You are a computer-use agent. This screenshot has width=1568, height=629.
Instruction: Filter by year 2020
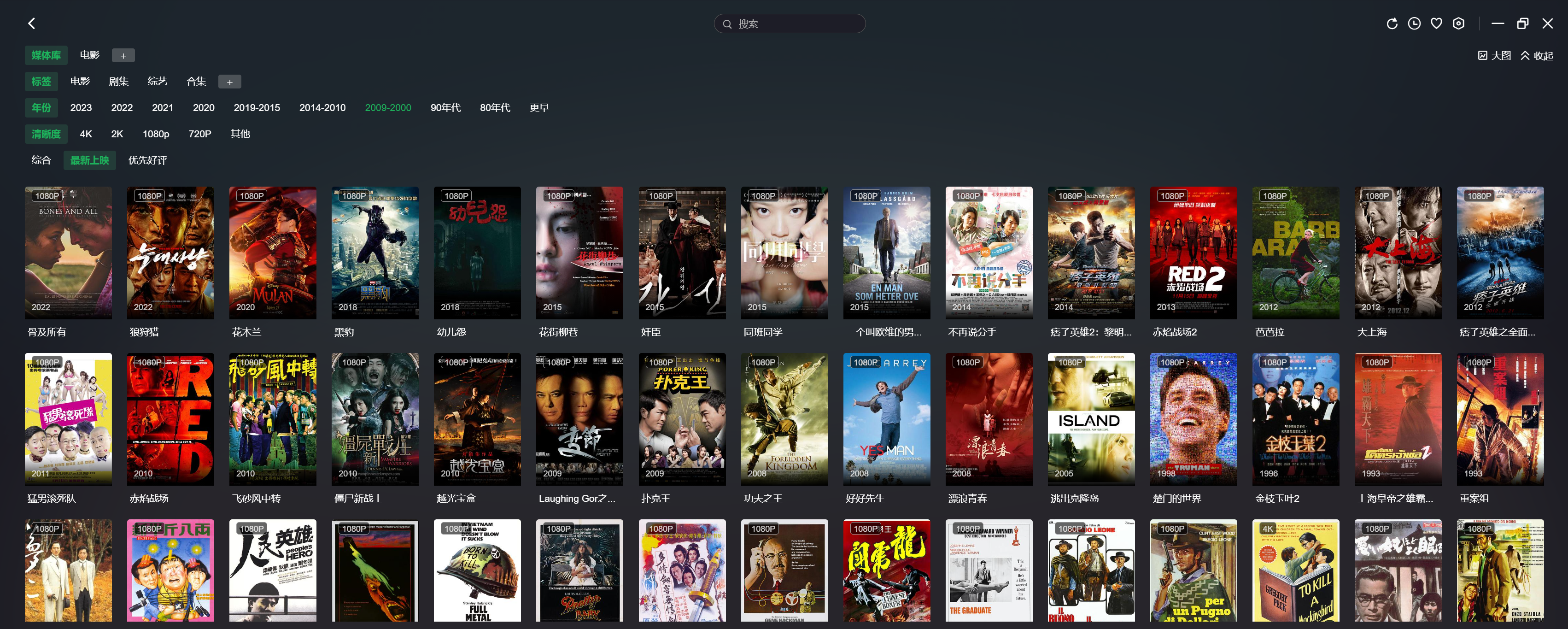[203, 108]
